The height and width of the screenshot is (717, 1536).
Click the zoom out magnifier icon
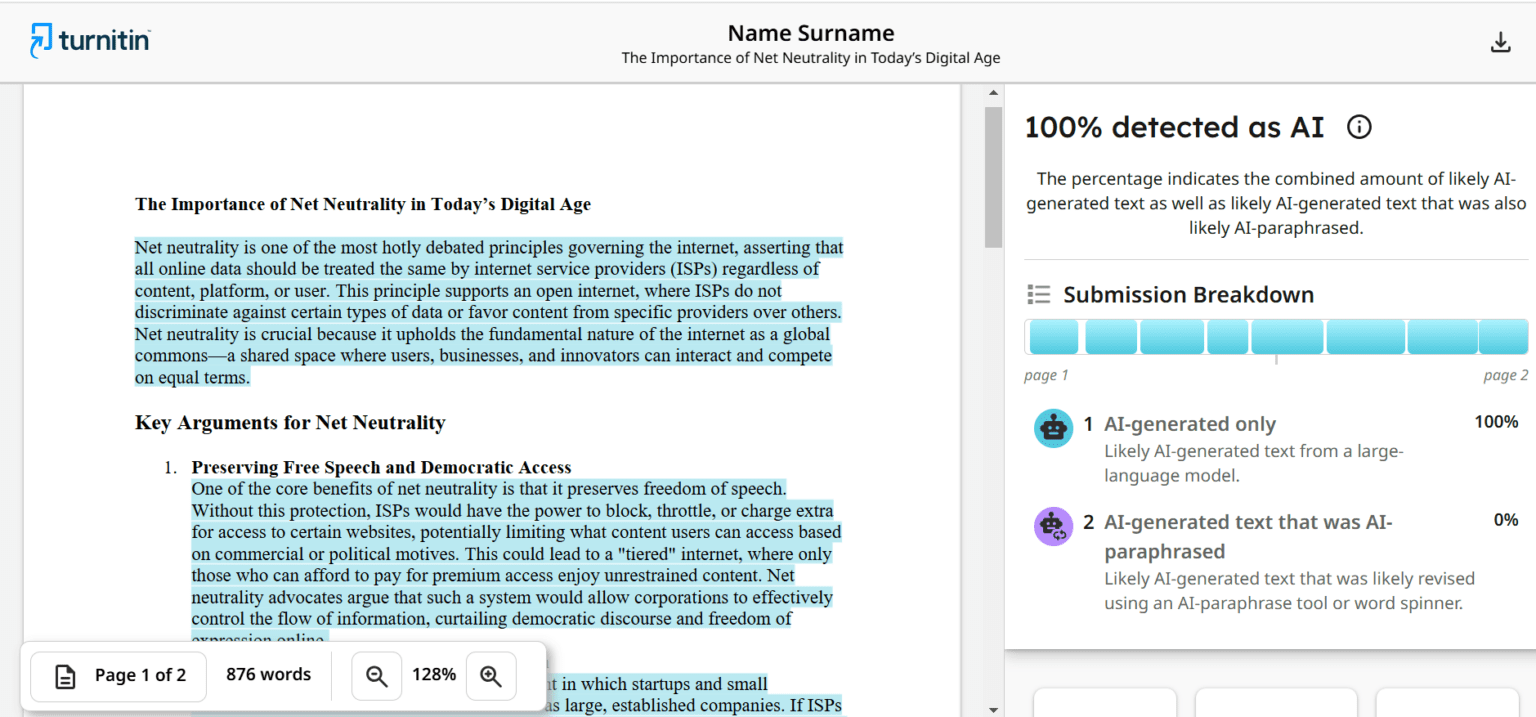tap(377, 676)
